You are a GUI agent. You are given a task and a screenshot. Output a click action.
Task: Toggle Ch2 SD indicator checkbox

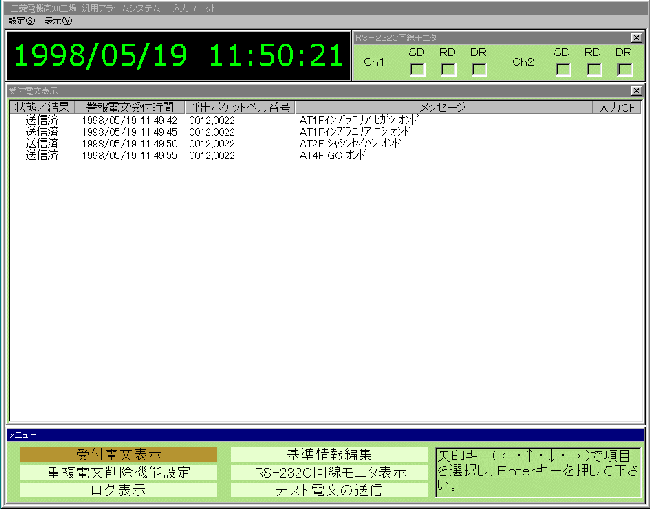(564, 69)
